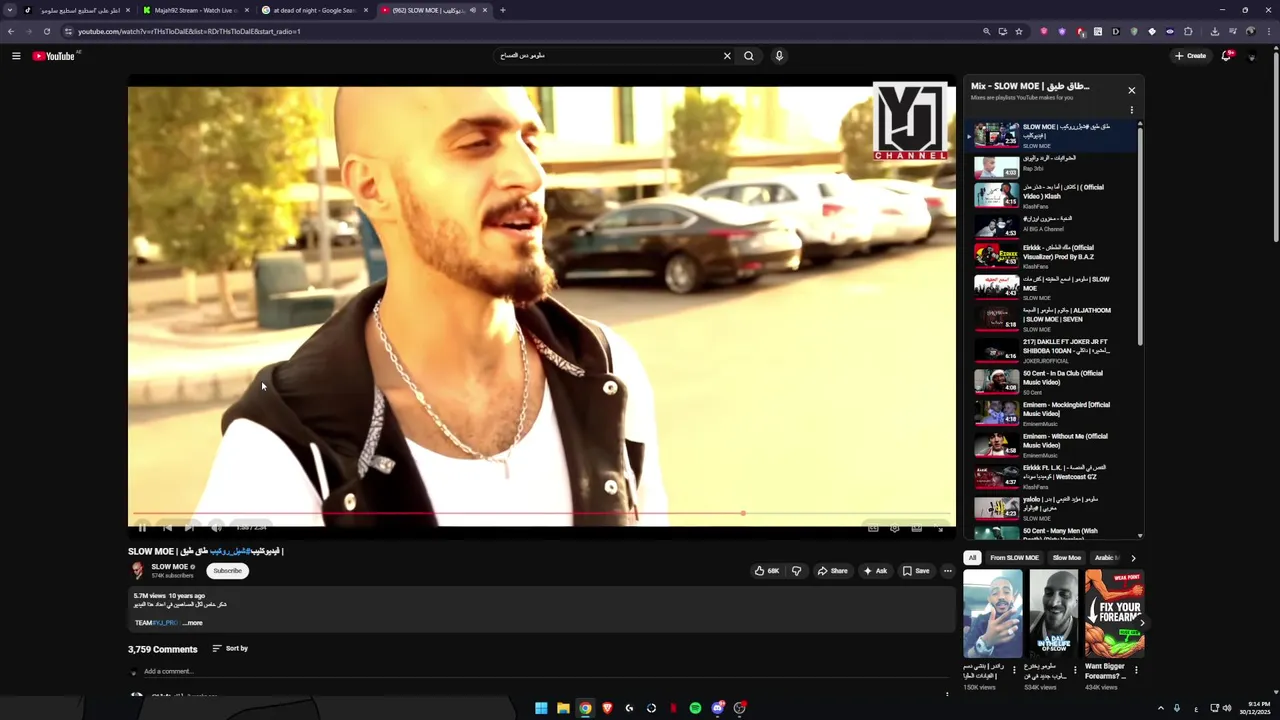Save the video to a playlist
Viewport: 1280px width, 720px height.
[x=916, y=571]
